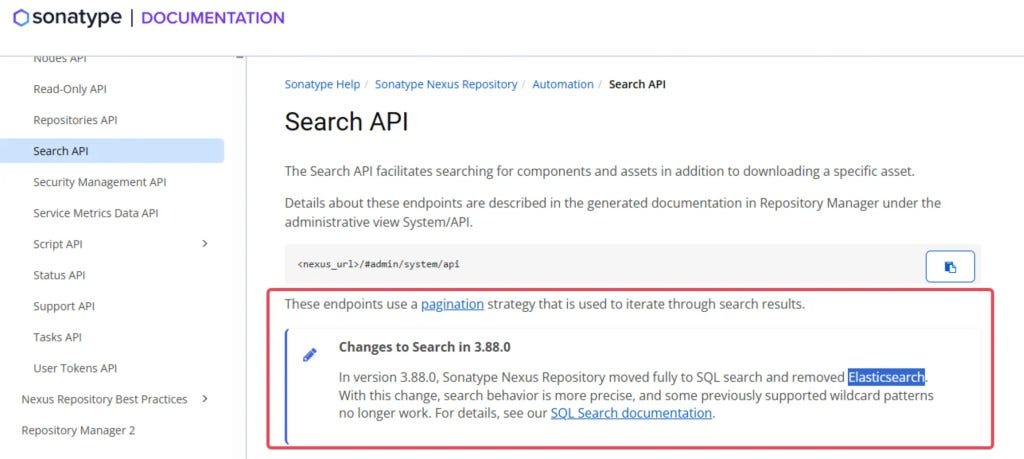Open Support API page

pyautogui.click(x=64, y=306)
